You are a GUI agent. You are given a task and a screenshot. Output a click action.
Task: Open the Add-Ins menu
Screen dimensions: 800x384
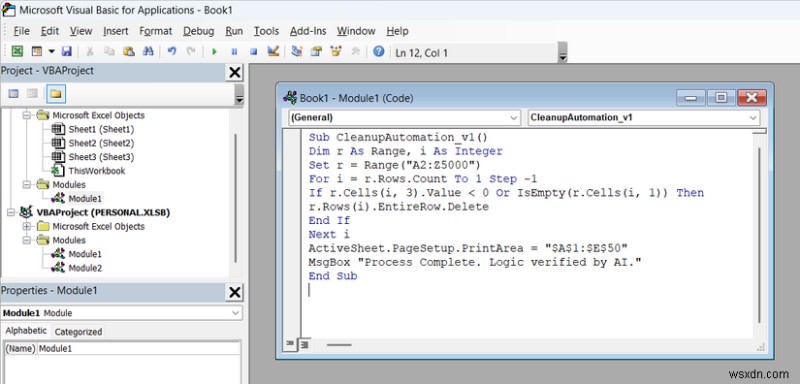[x=308, y=31]
